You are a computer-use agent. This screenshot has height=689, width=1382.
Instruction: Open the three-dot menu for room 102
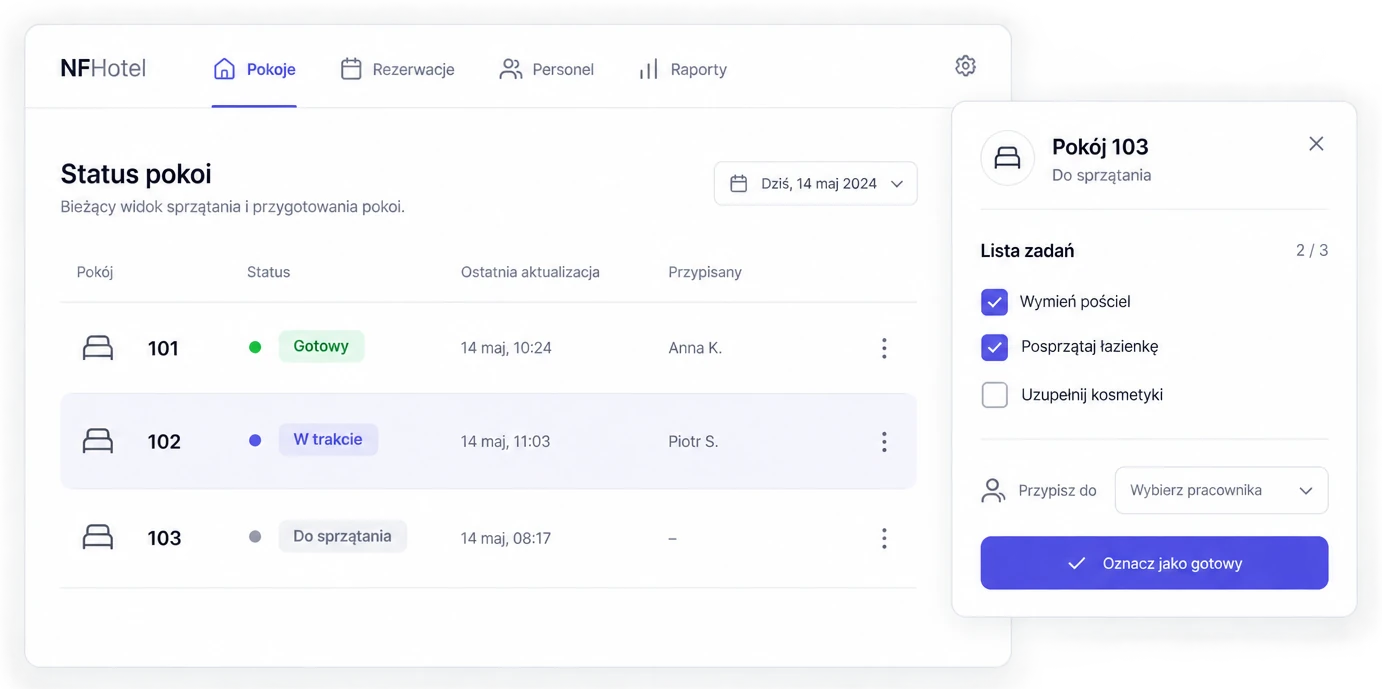[x=884, y=442]
